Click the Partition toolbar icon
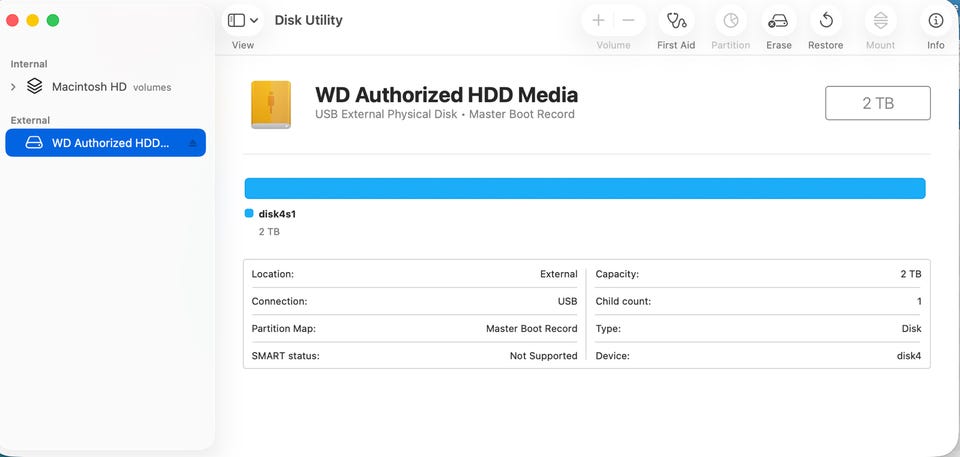Viewport: 960px width, 457px height. (x=731, y=21)
